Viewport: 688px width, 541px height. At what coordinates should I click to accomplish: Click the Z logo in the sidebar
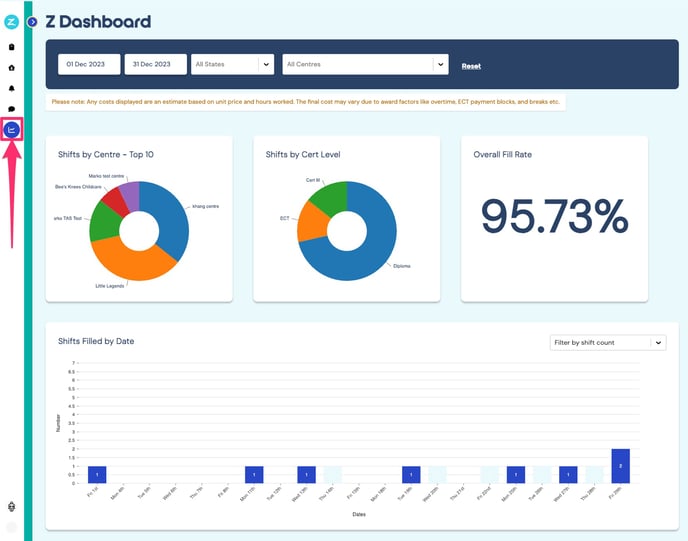pyautogui.click(x=12, y=21)
